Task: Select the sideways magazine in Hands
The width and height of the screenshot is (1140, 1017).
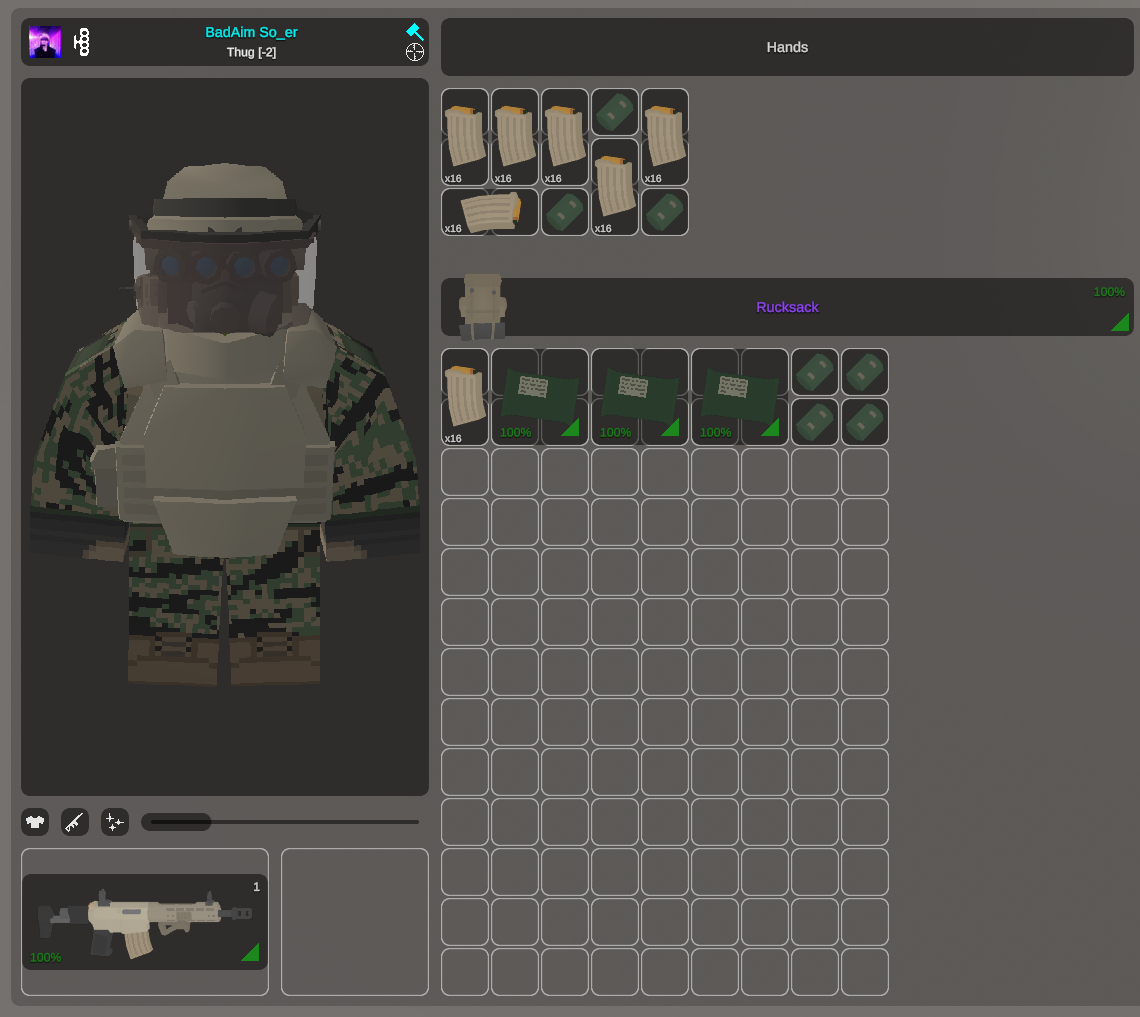Action: (x=490, y=212)
